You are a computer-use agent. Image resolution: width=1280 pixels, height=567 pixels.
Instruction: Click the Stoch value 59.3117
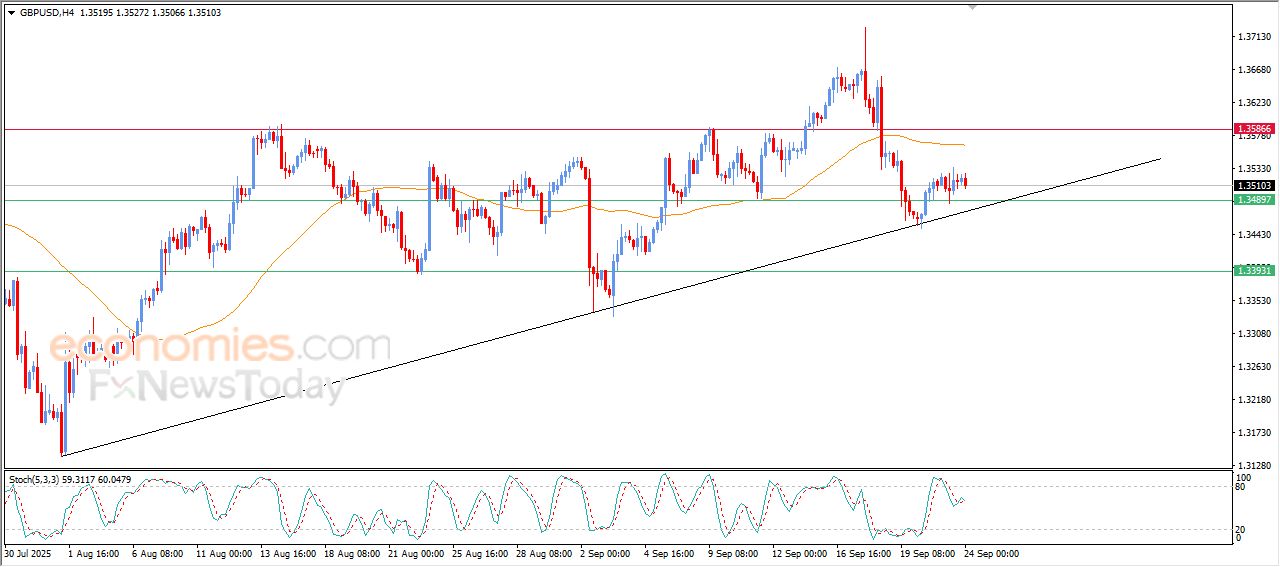pos(80,480)
